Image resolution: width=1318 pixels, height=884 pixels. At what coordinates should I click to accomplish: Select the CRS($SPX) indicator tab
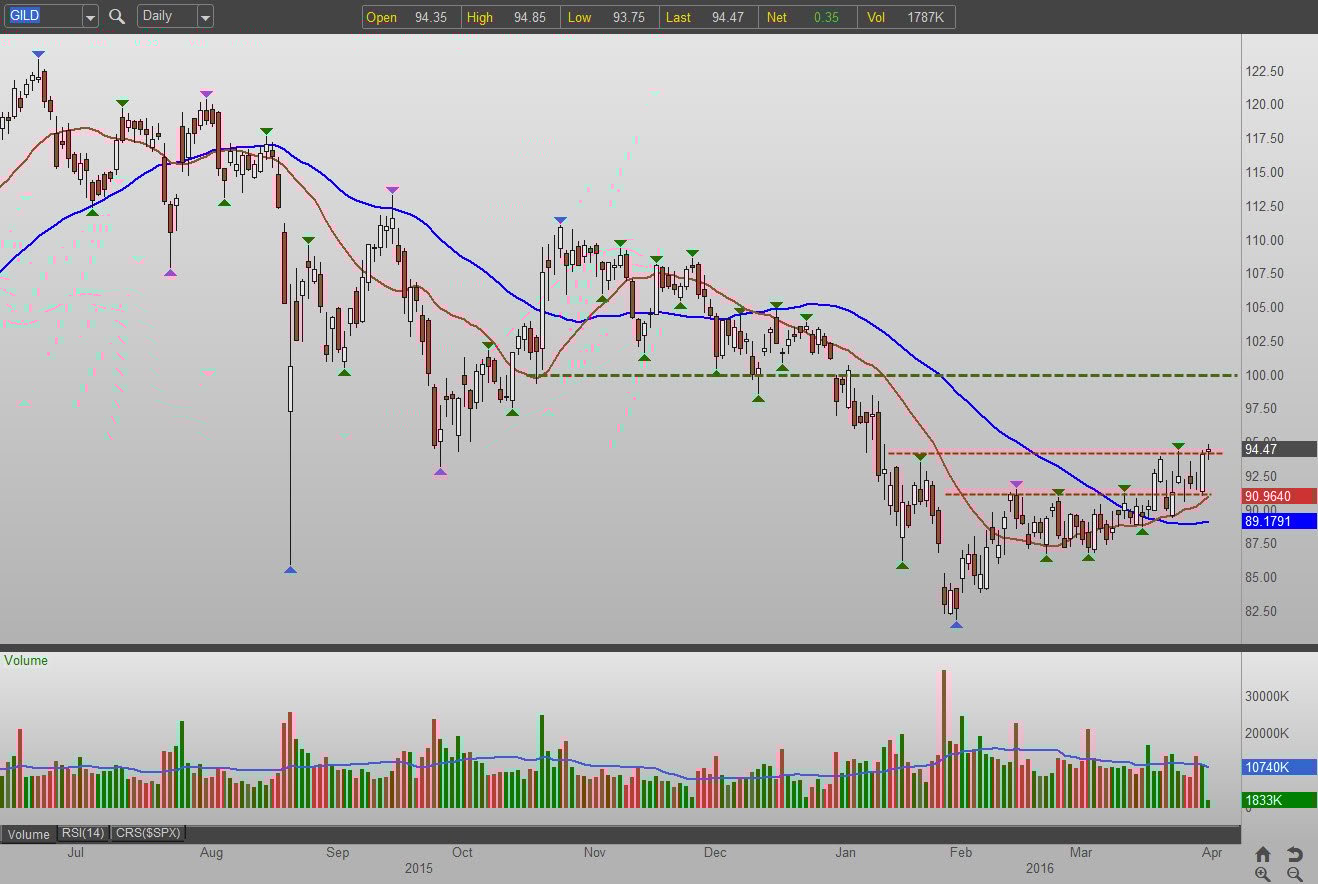coord(148,833)
